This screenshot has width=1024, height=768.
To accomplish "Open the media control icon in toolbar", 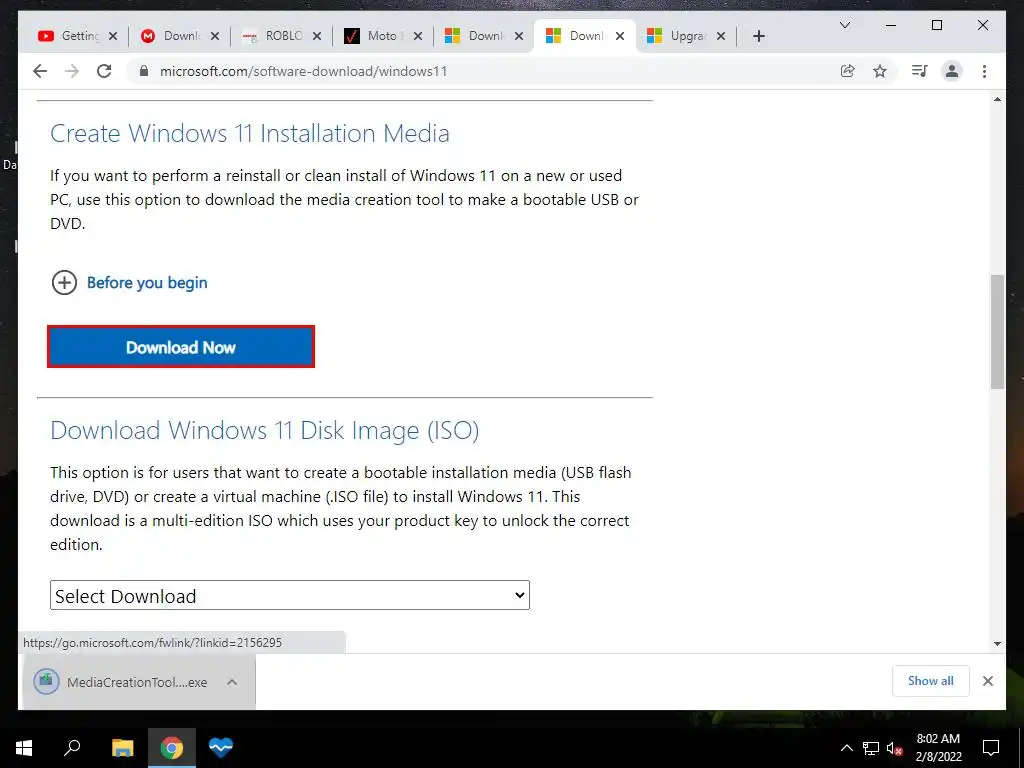I will pos(920,71).
